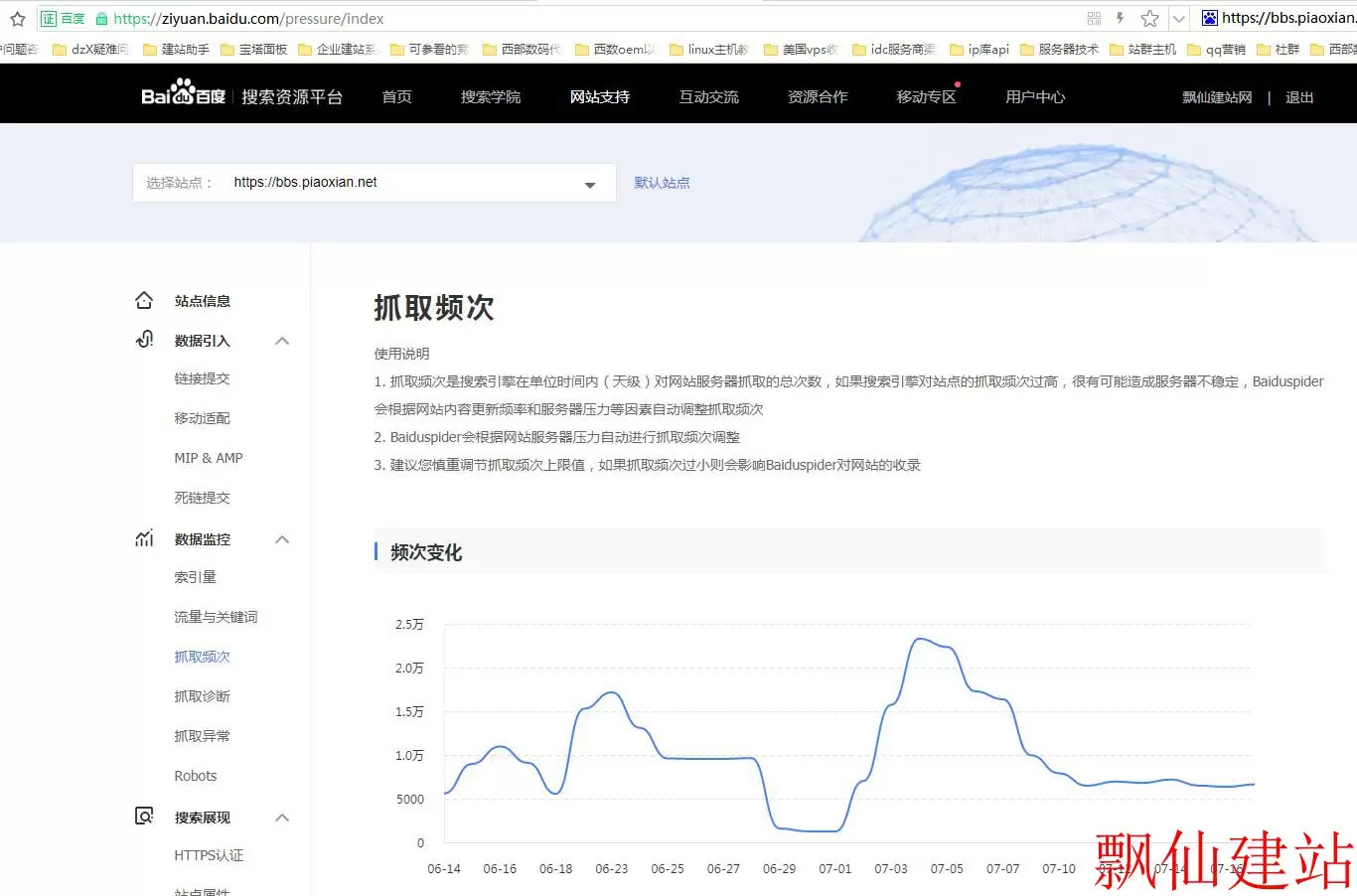This screenshot has width=1357, height=896.
Task: Click the 站点信息 home icon in sidebar
Action: tap(144, 300)
